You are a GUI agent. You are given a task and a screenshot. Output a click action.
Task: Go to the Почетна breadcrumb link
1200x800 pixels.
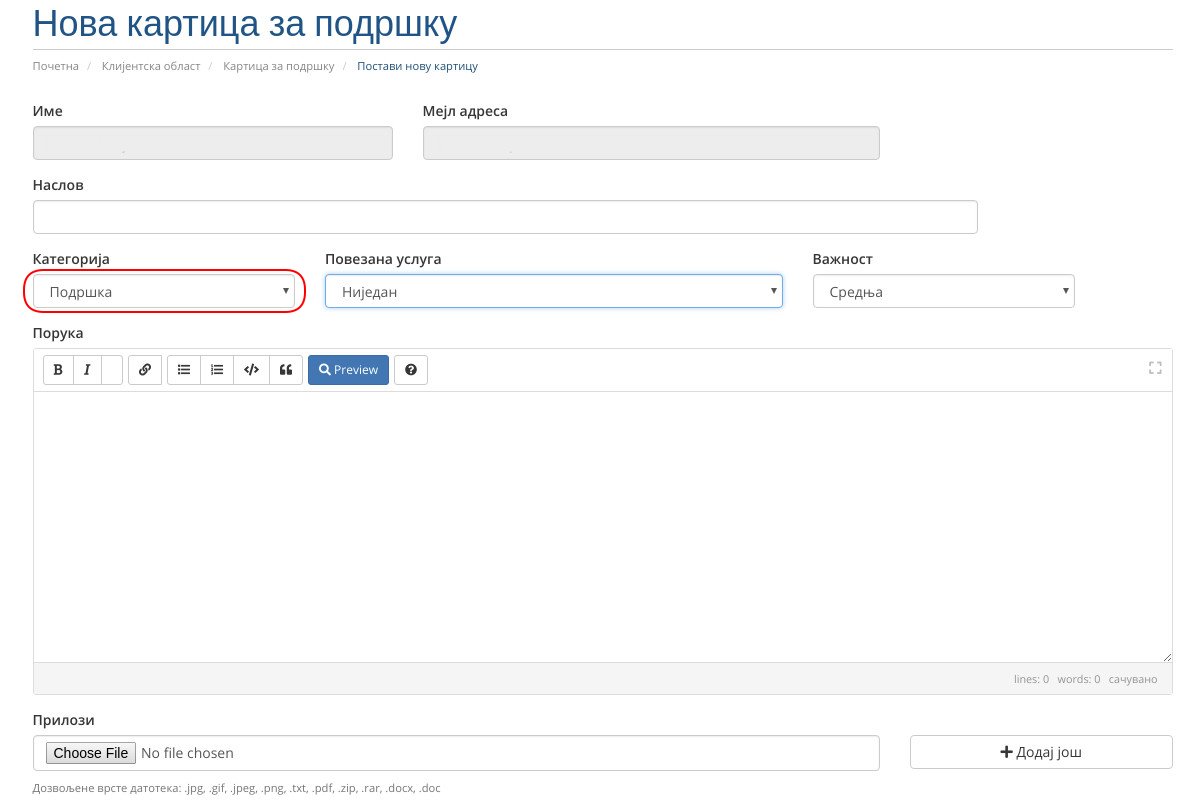point(56,66)
